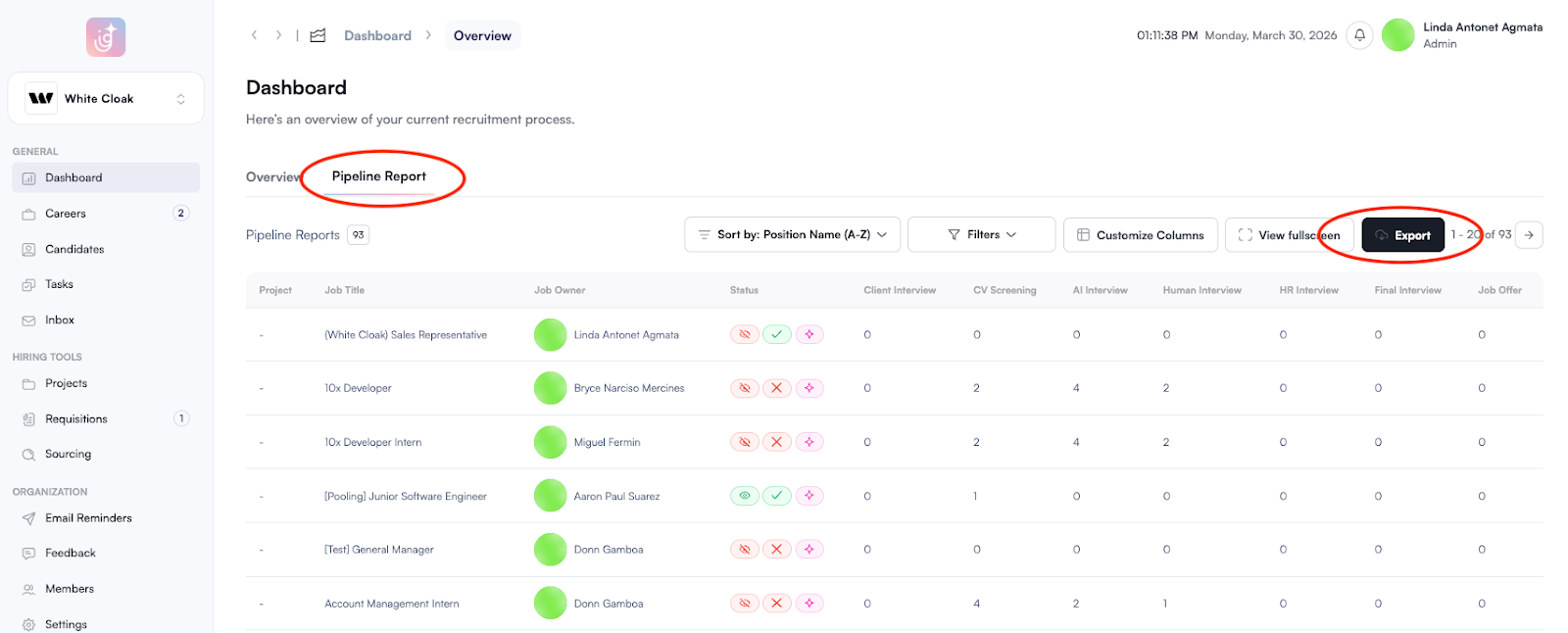Open the 10x Developer job title
The image size is (1568, 633).
click(358, 388)
